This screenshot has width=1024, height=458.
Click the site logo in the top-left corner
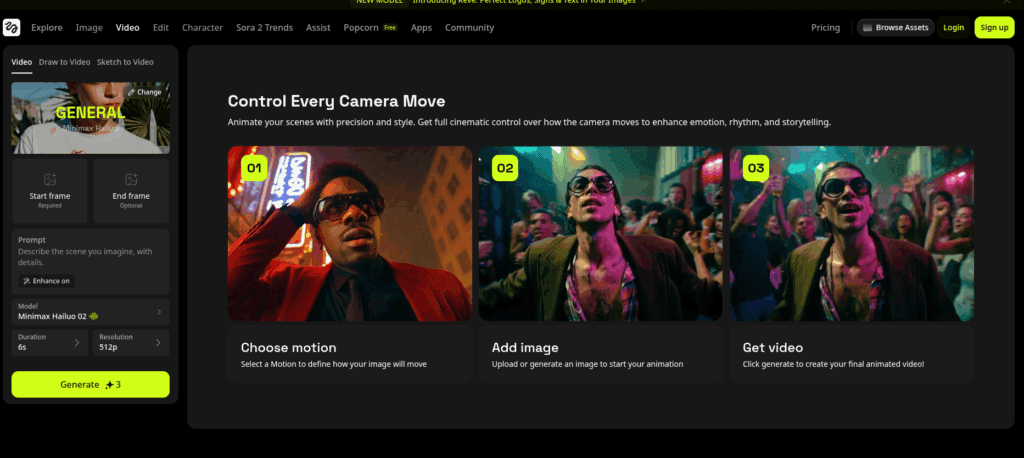click(x=12, y=27)
